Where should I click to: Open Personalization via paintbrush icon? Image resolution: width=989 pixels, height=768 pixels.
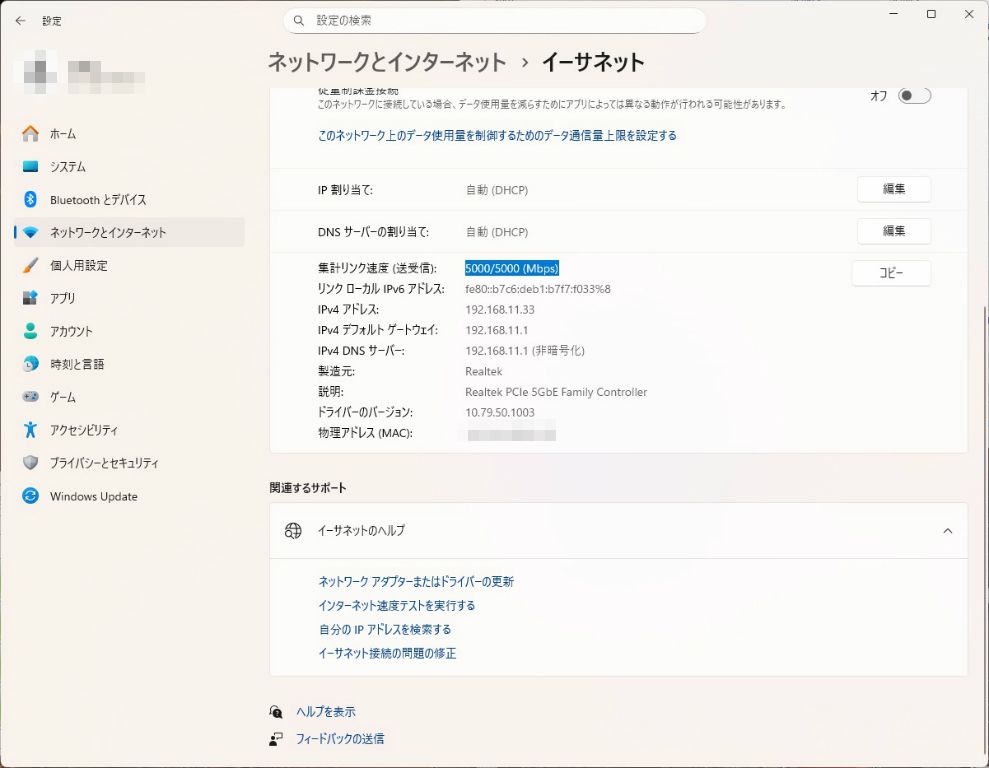(30, 266)
